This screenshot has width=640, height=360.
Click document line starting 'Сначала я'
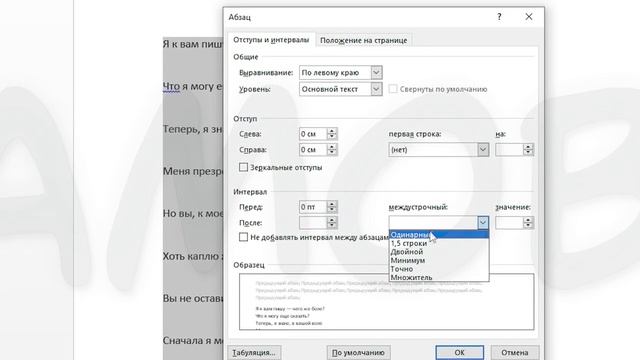193,340
